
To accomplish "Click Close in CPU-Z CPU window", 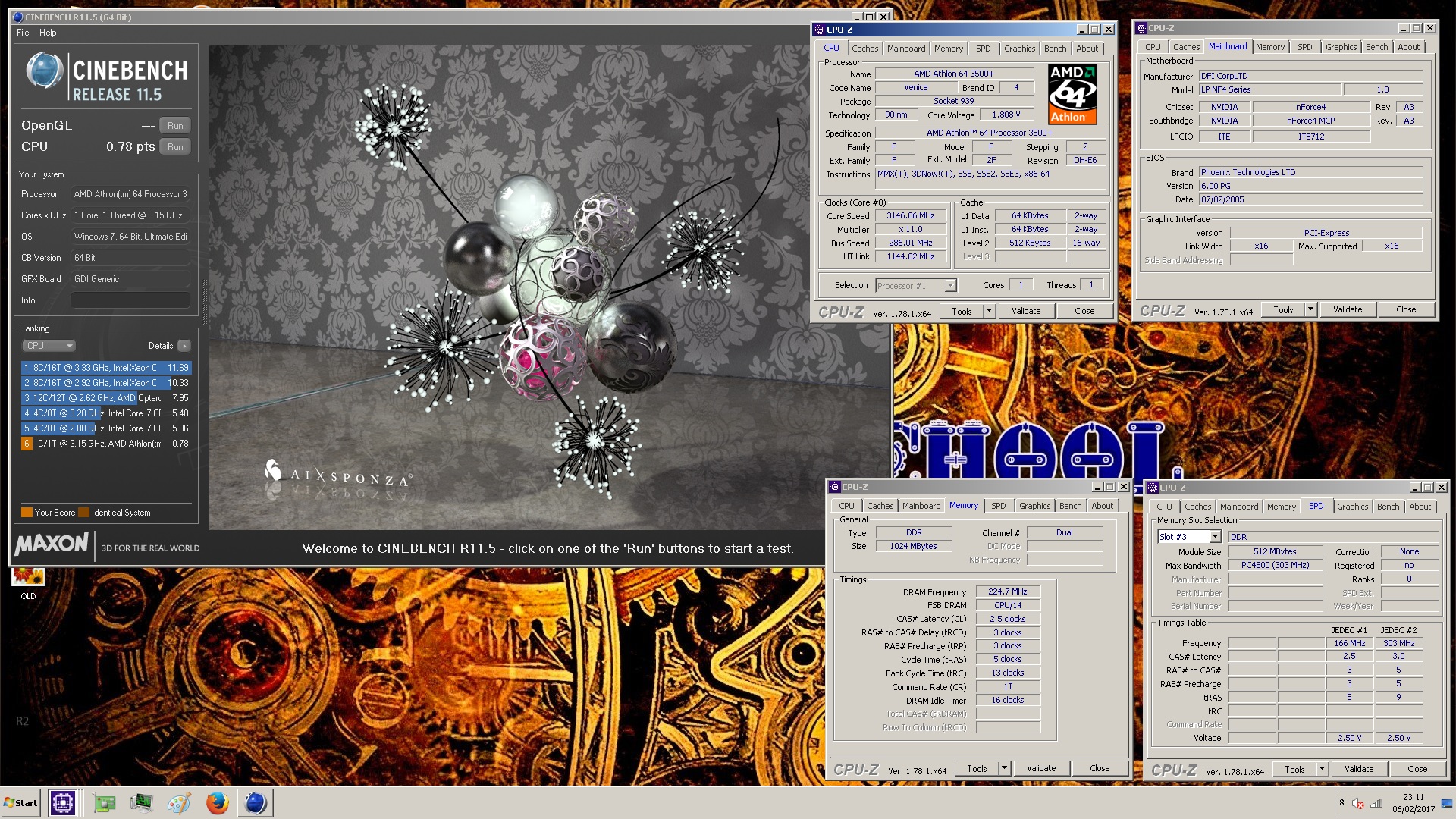I will 1084,311.
